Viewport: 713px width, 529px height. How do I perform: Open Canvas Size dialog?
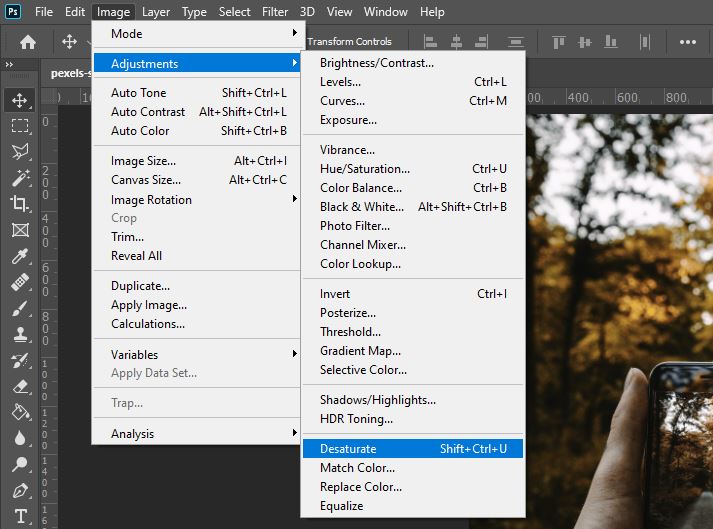pos(196,180)
